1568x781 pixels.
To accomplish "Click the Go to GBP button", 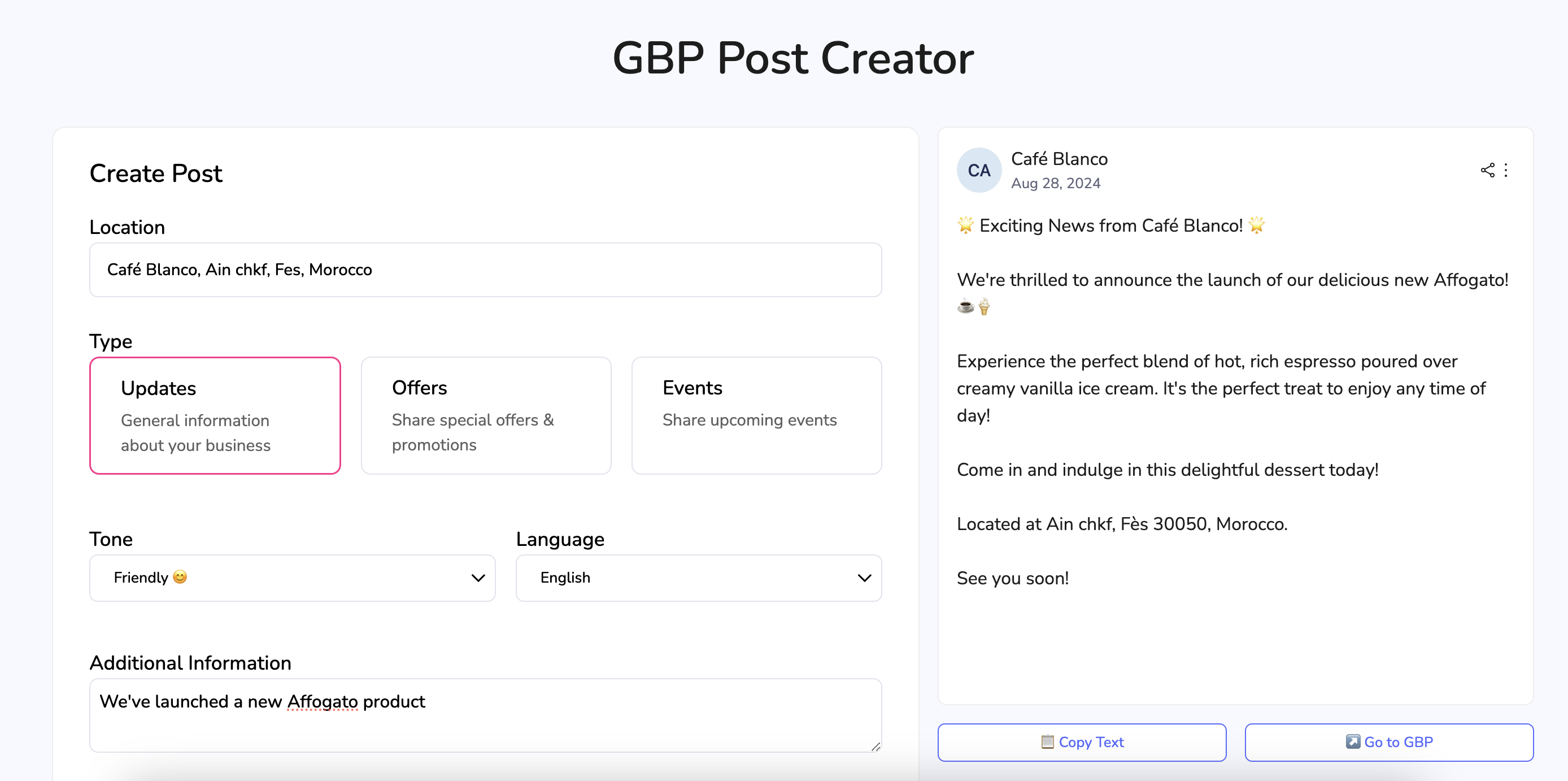I will point(1388,742).
